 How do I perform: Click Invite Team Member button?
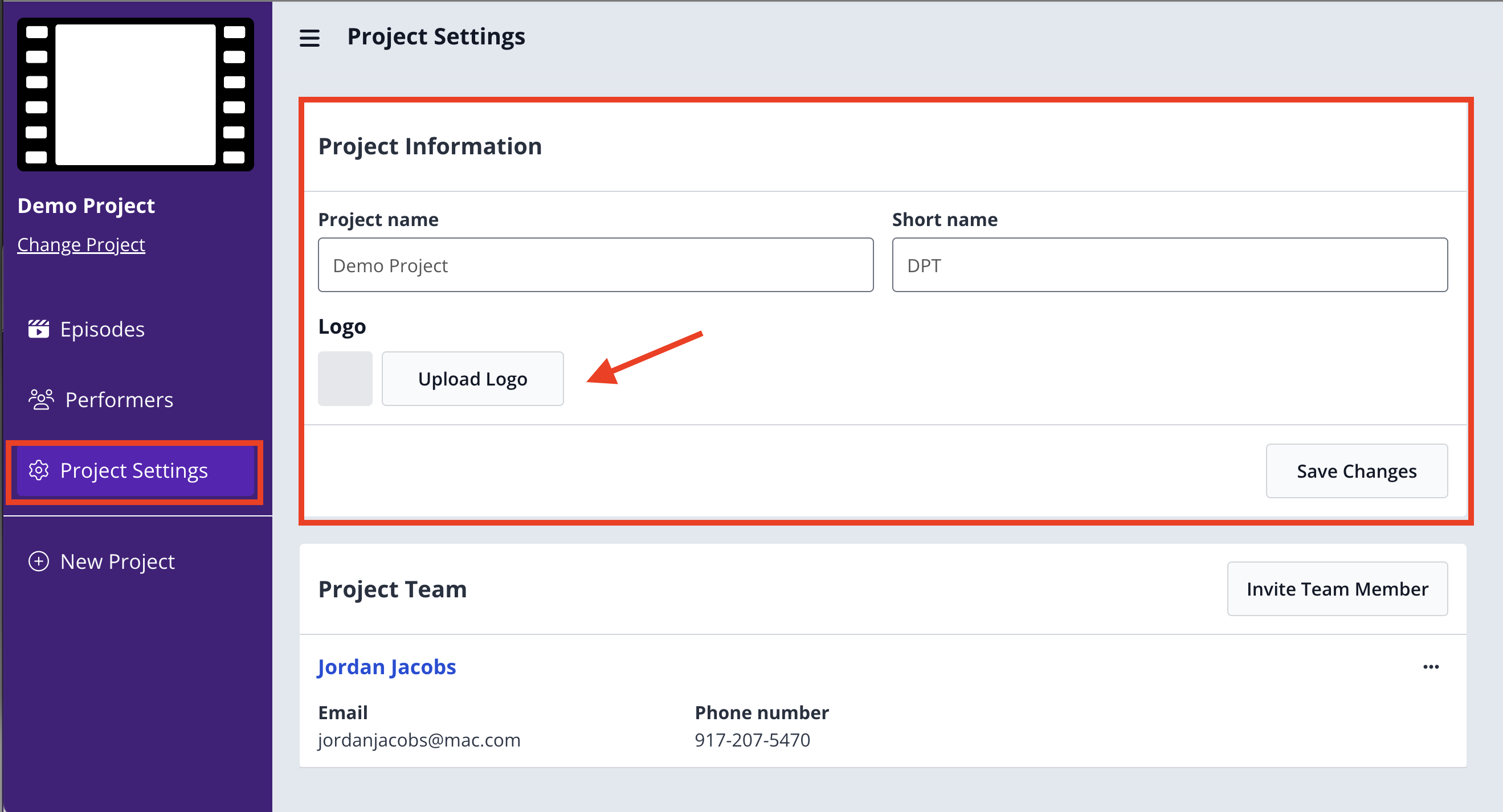coord(1337,589)
